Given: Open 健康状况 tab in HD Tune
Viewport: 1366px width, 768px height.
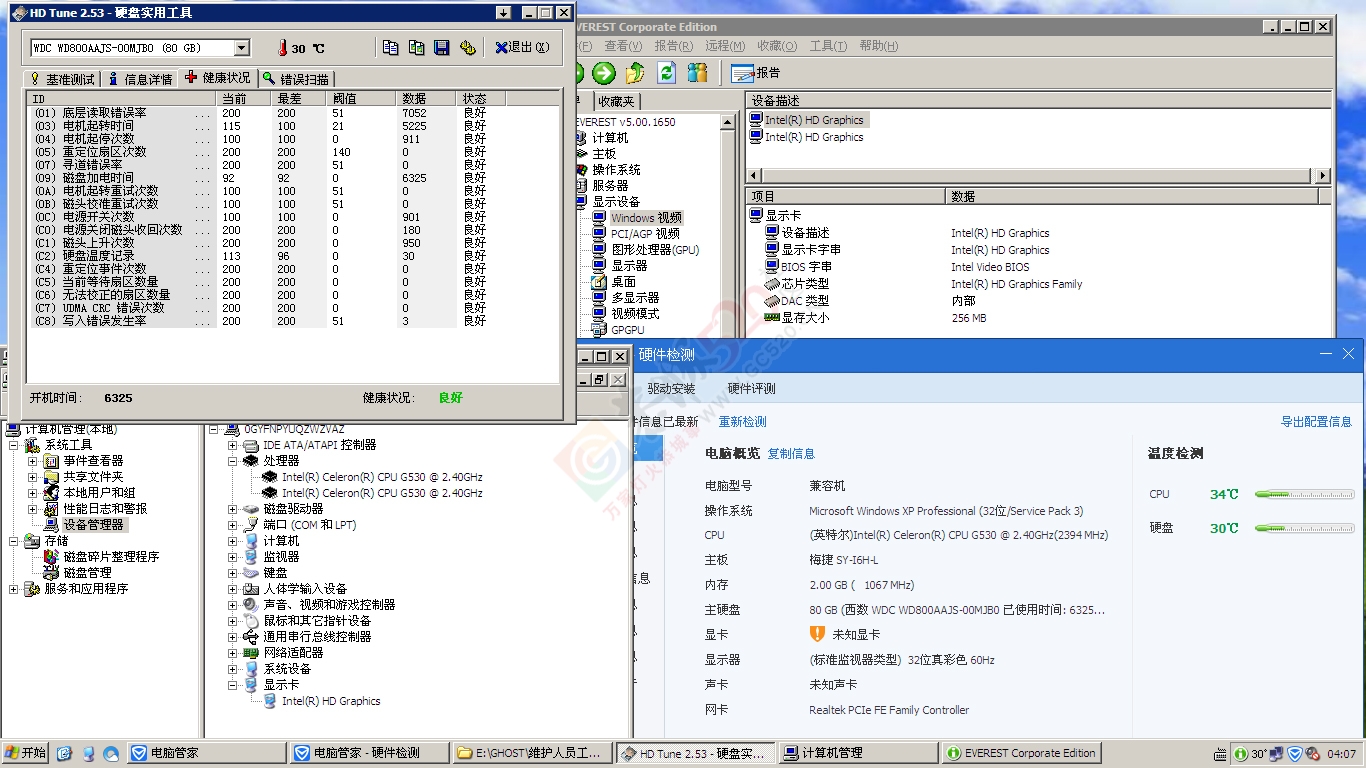Looking at the screenshot, I should coord(218,78).
